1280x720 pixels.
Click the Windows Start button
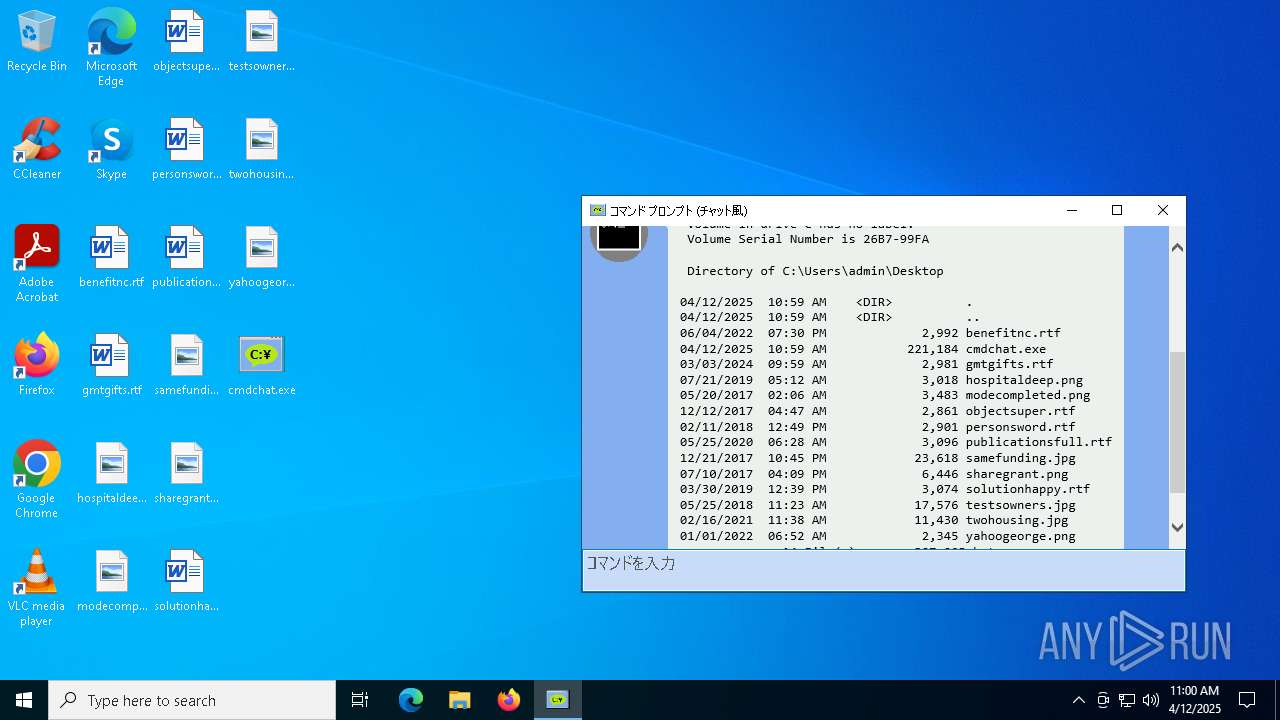tap(24, 700)
